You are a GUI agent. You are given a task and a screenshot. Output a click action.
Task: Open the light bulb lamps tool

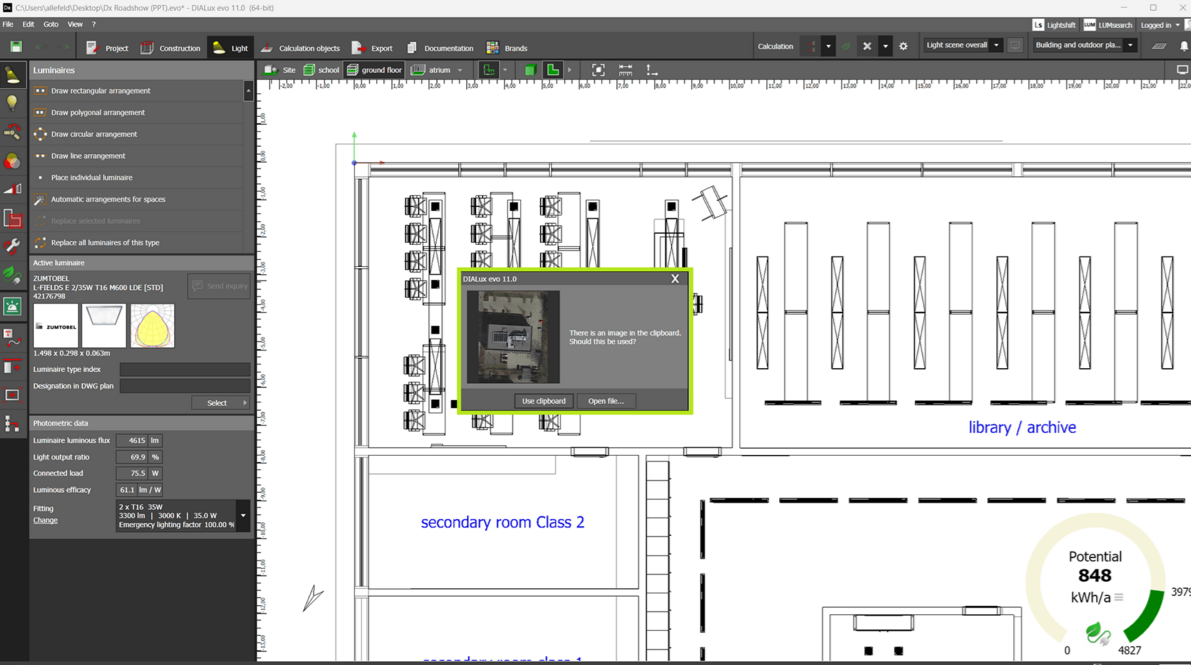13,103
